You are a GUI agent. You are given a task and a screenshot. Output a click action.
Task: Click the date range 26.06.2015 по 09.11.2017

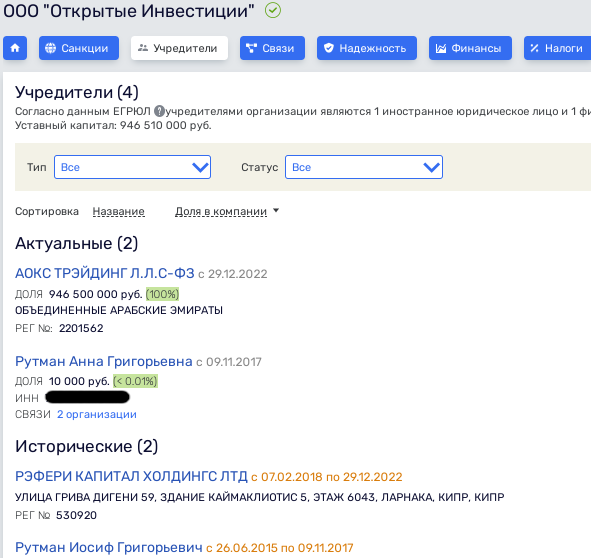pyautogui.click(x=285, y=548)
